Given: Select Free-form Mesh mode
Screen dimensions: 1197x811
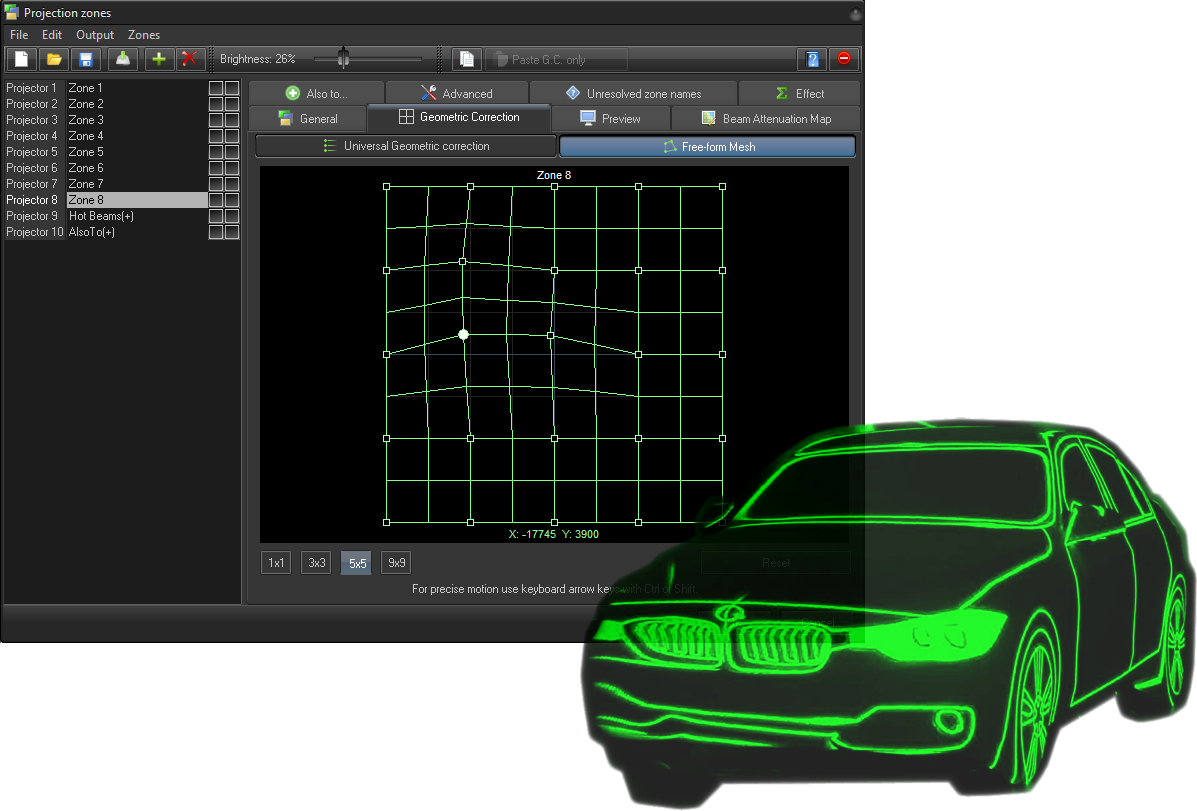Looking at the screenshot, I should click(708, 147).
